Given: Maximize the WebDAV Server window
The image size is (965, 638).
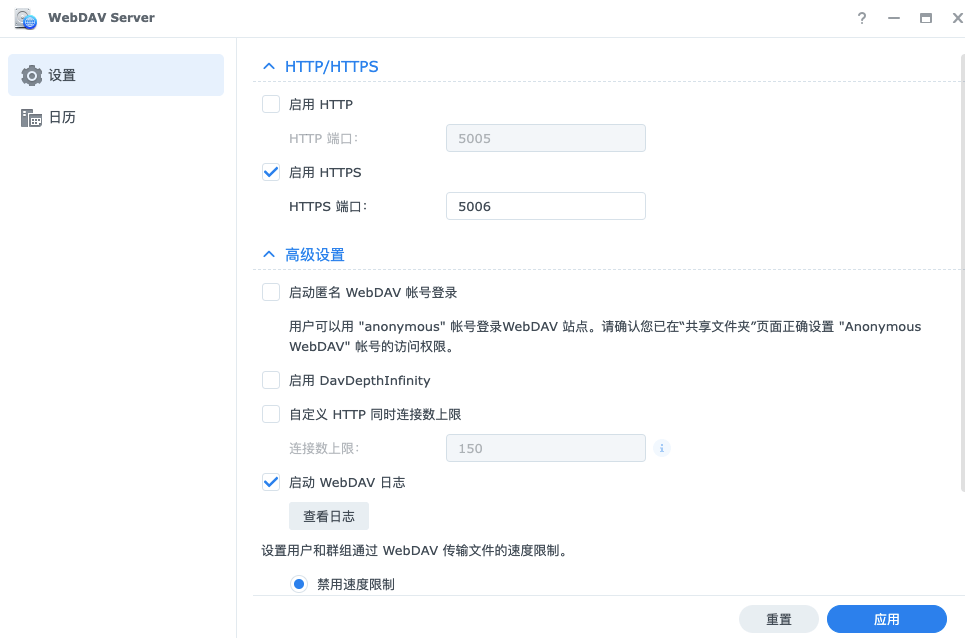Looking at the screenshot, I should coord(926,18).
